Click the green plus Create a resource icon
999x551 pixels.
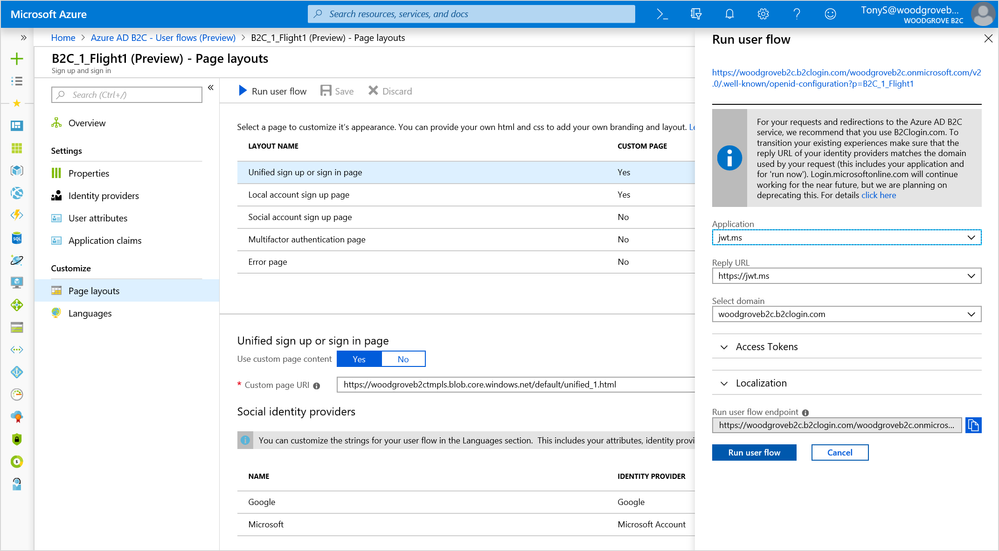17,59
